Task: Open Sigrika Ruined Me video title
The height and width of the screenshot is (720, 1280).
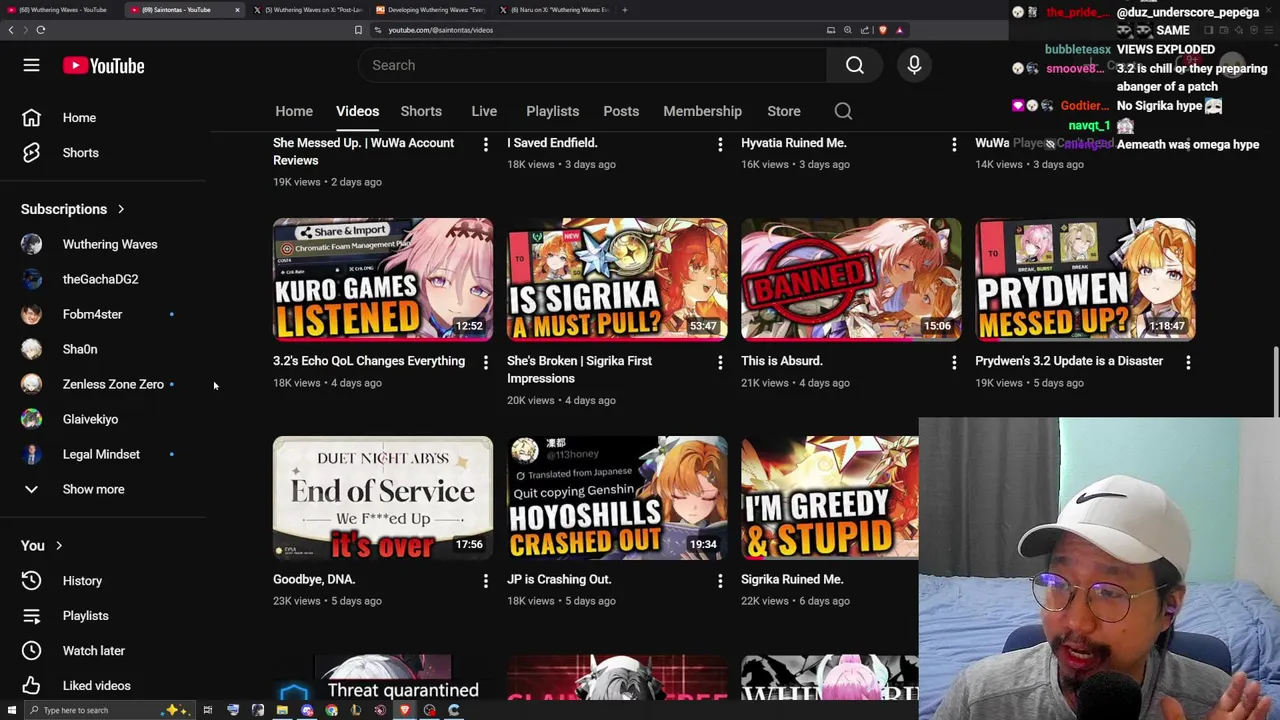Action: (792, 580)
